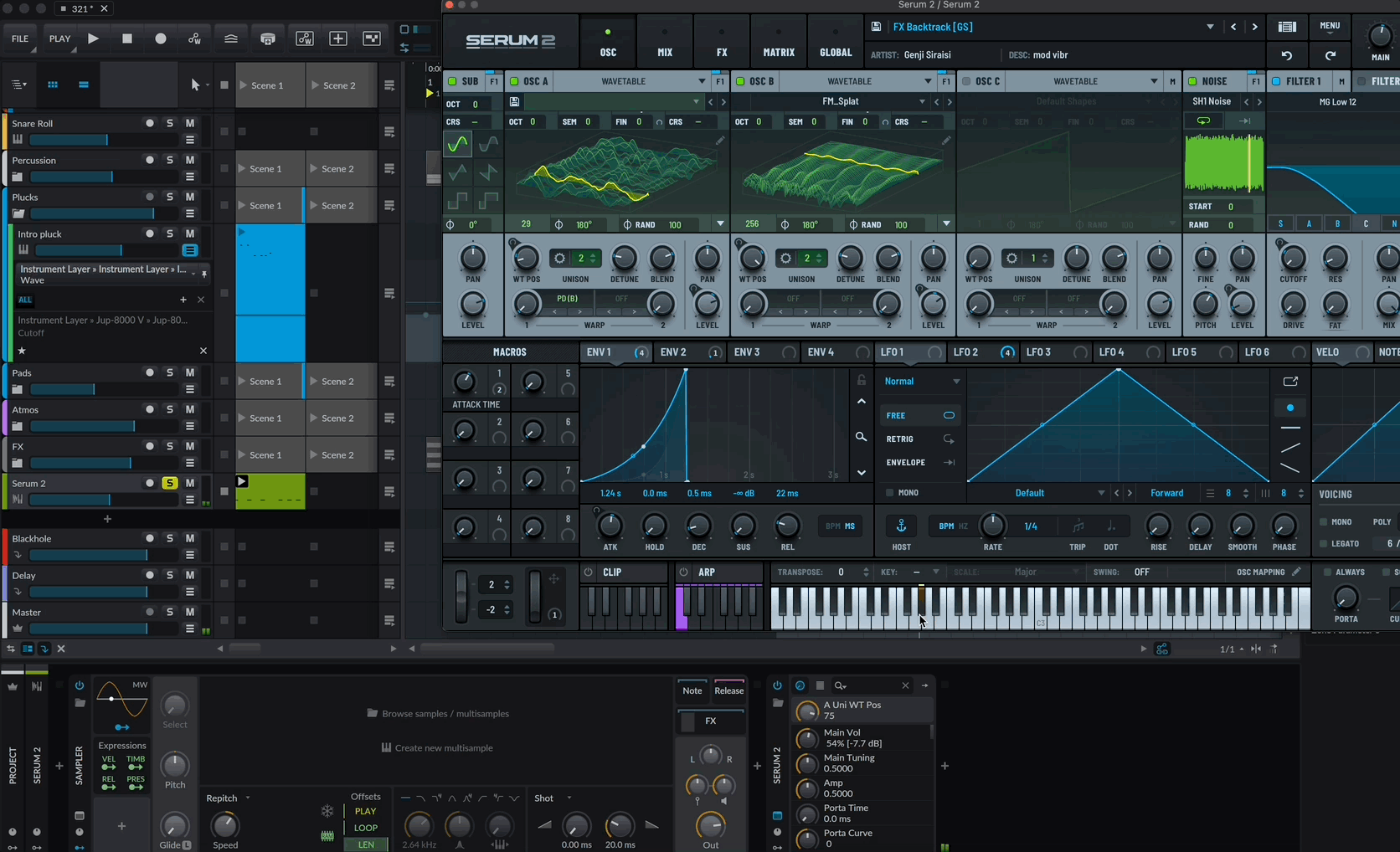
Task: Open the LFO Forward direction dropdown
Action: tap(1167, 493)
